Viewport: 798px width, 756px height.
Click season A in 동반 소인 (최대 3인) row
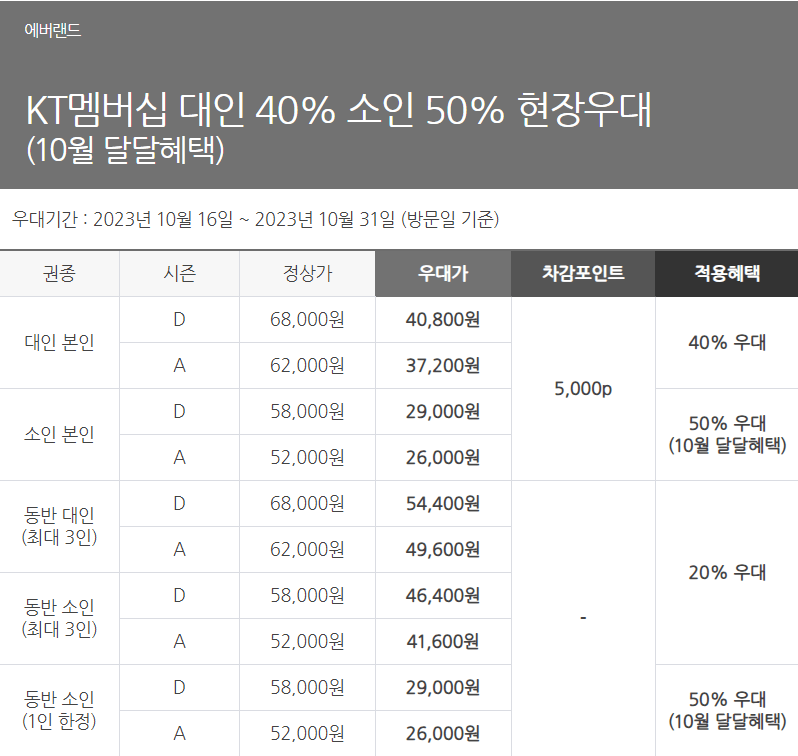179,641
